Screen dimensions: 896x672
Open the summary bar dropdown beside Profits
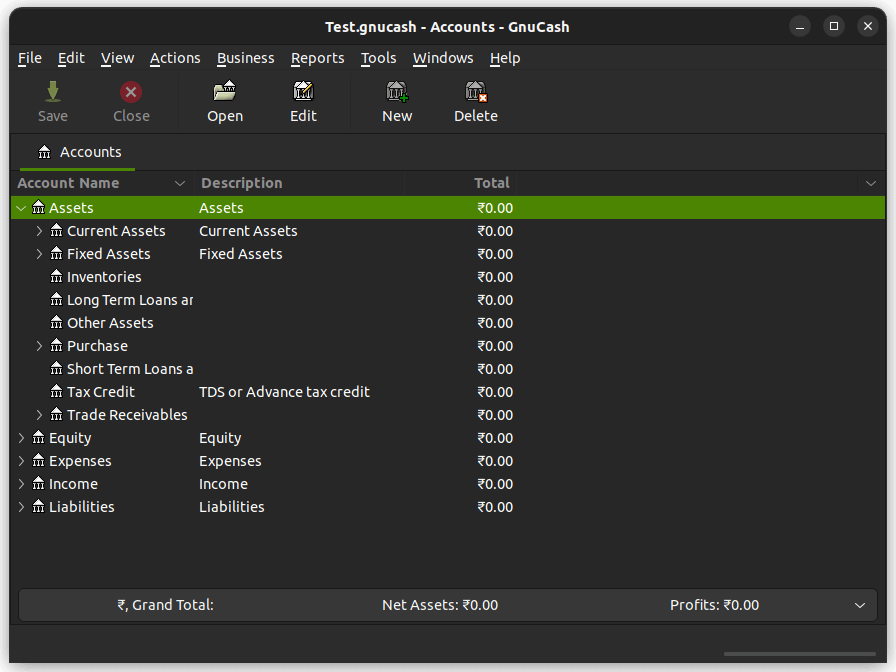[858, 605]
